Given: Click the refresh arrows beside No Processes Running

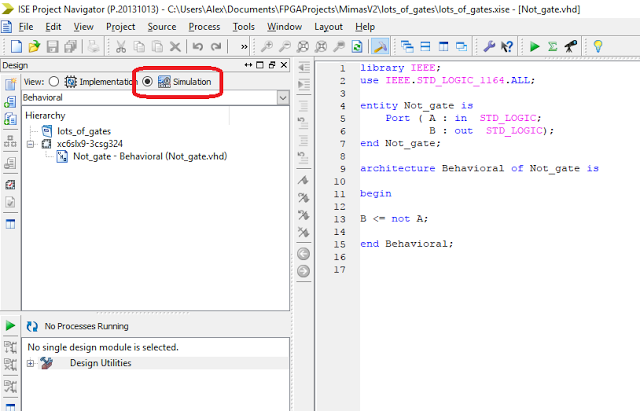Looking at the screenshot, I should [x=32, y=326].
